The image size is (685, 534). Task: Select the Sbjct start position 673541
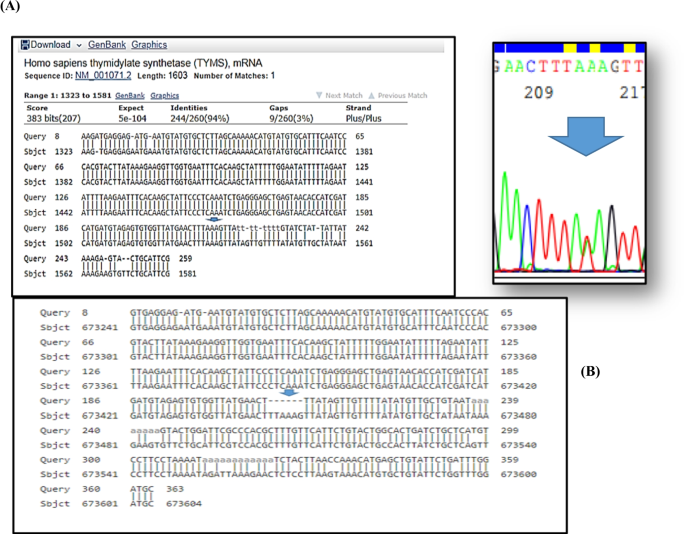[100, 474]
